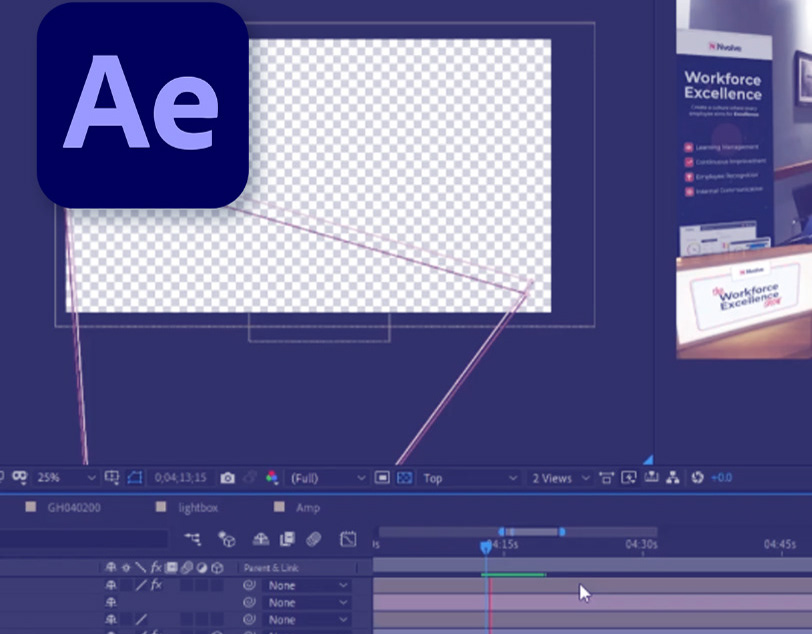Toggle the fx switch on top layer row
This screenshot has height=634, width=812.
[x=156, y=585]
